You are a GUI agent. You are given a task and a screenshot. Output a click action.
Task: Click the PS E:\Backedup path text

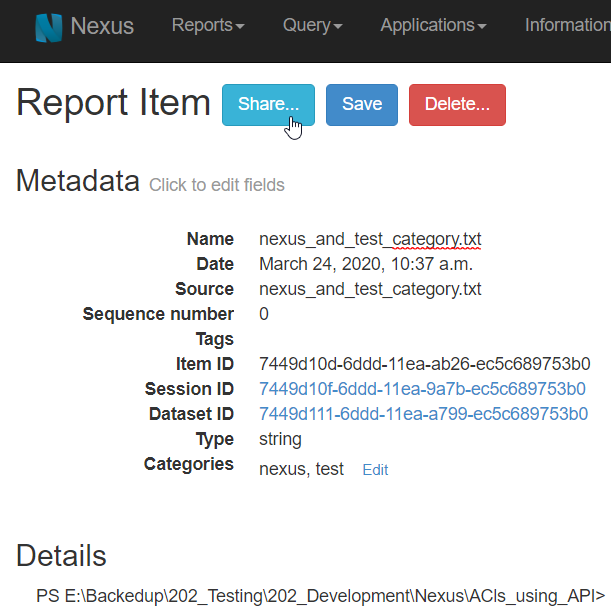(320, 596)
